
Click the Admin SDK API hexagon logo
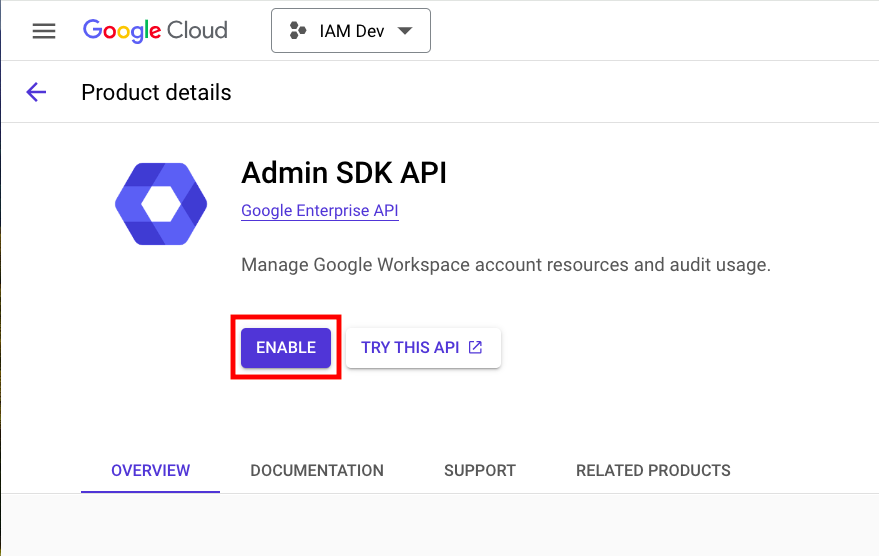161,204
